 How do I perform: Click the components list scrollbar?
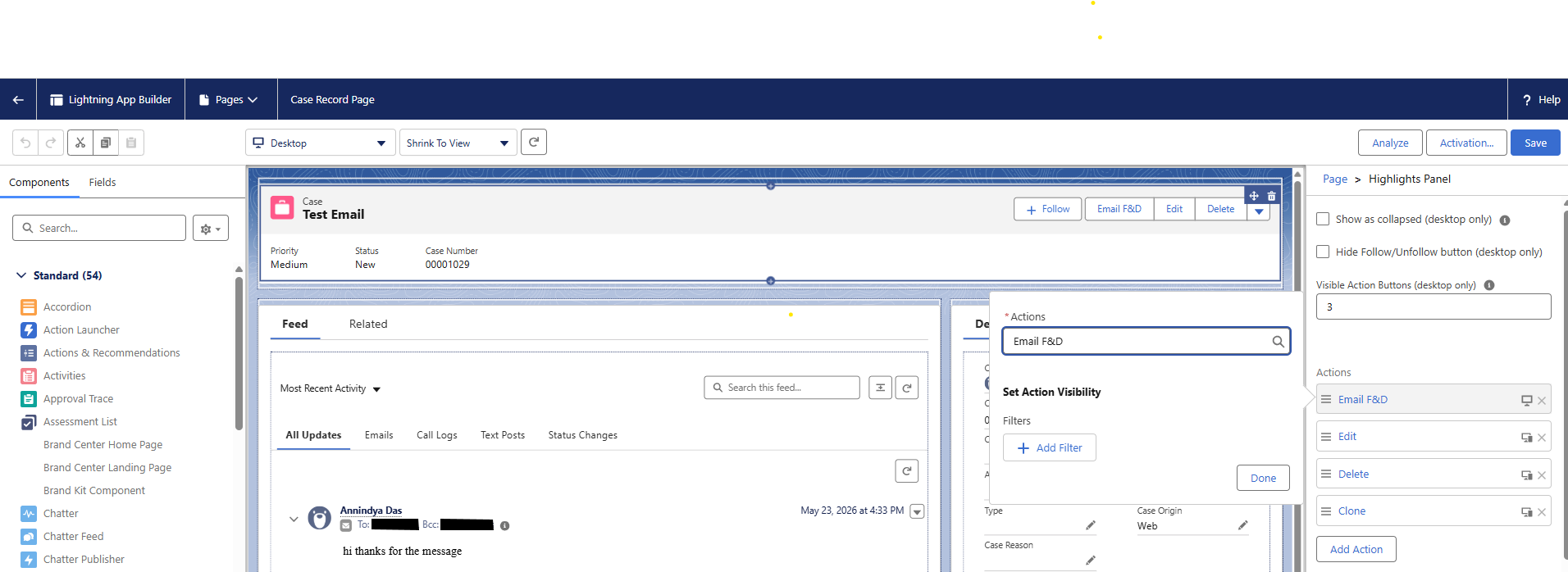pos(239,352)
